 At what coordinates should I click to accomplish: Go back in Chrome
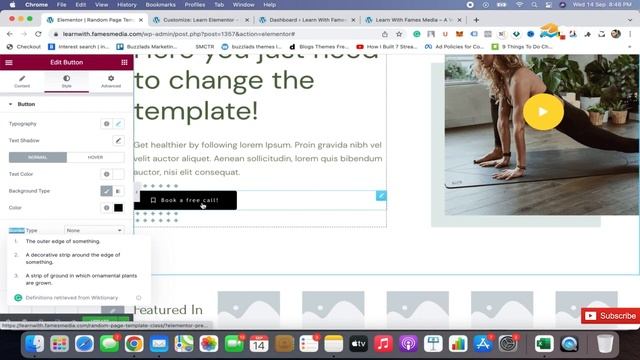pos(10,34)
